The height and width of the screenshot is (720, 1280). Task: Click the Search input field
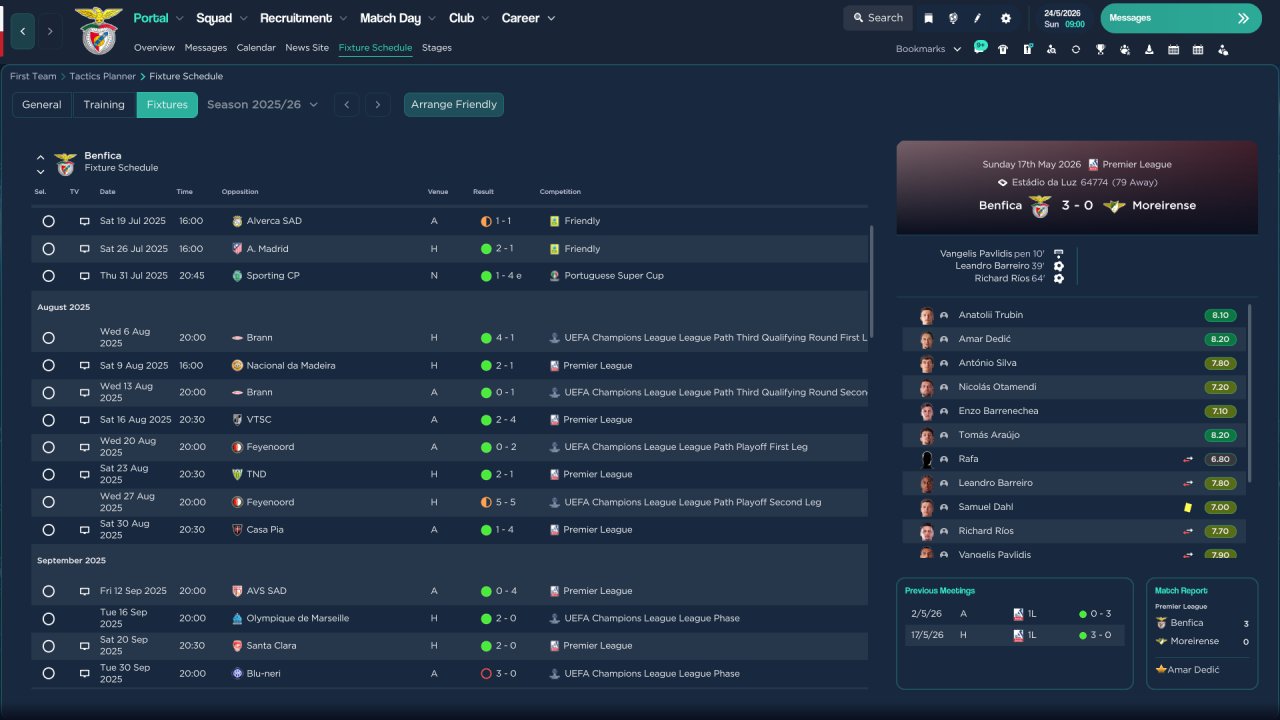click(x=876, y=18)
